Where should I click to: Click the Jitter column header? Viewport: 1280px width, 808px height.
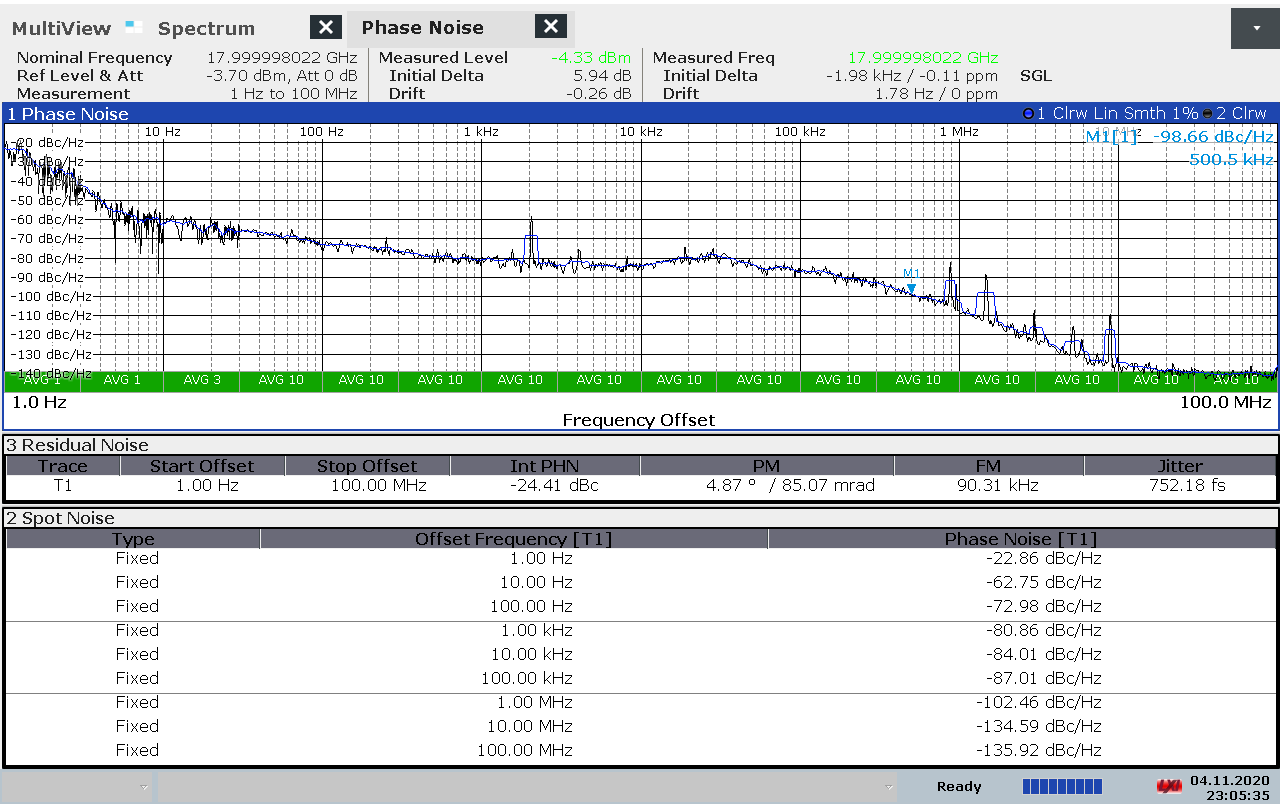[x=1180, y=466]
